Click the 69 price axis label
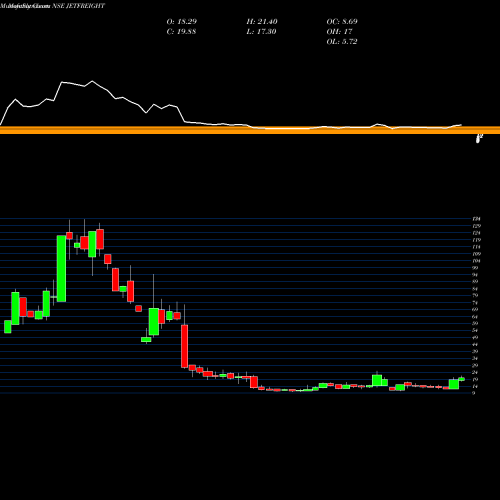Image resolution: width=500 pixels, height=500 pixels. pyautogui.click(x=475, y=309)
